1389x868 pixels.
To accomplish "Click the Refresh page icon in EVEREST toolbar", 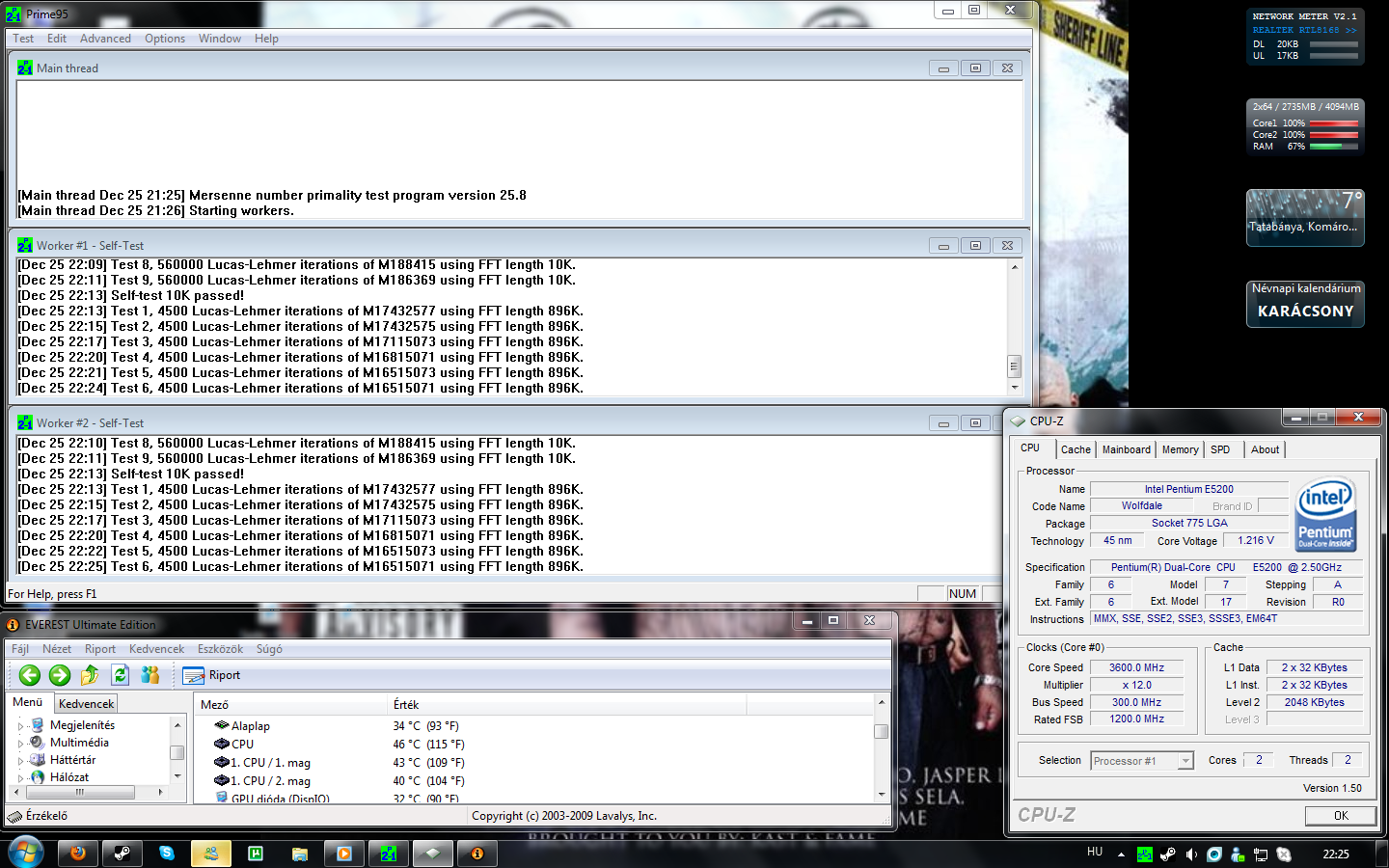I will [x=120, y=675].
